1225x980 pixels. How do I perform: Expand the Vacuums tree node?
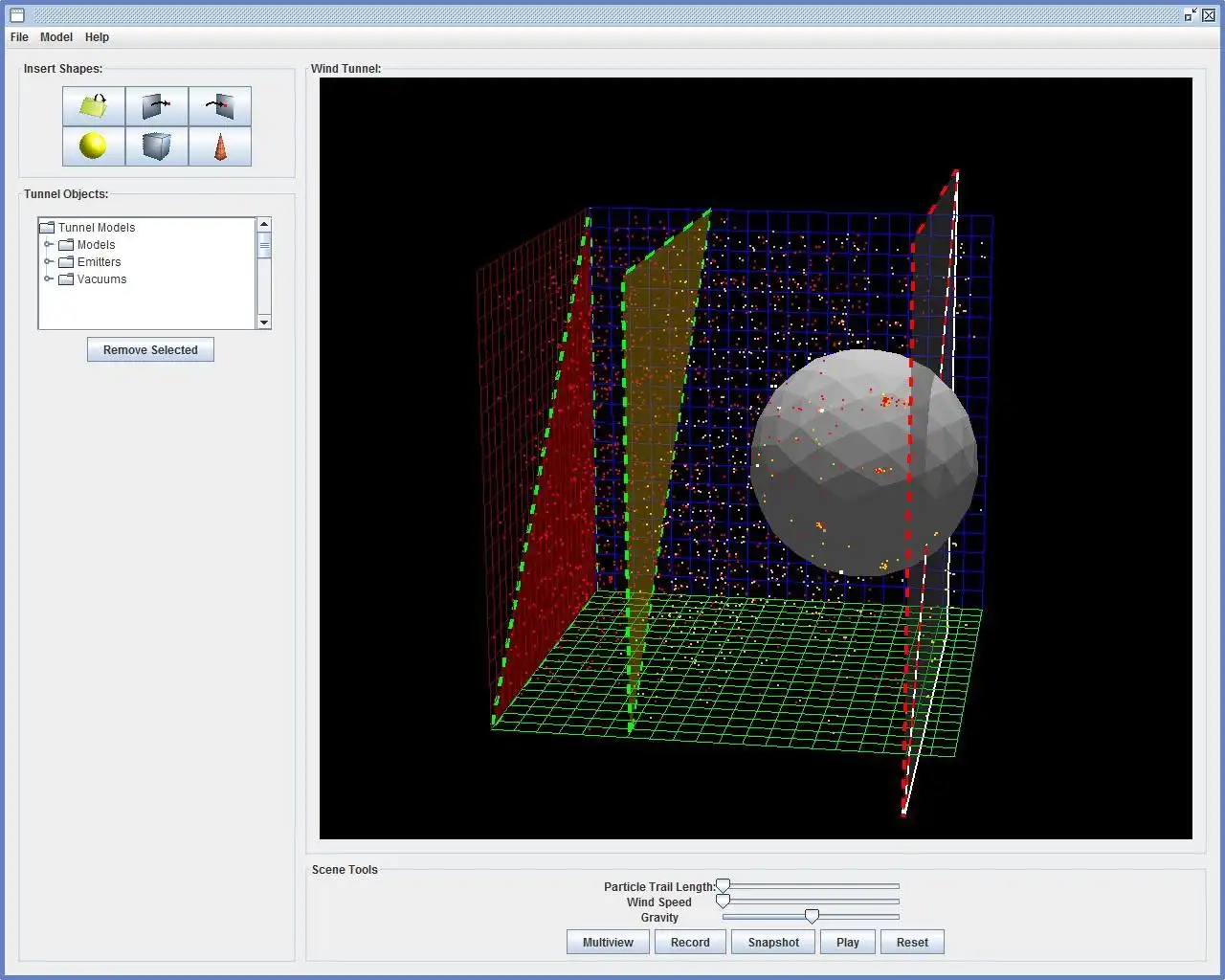(x=48, y=279)
